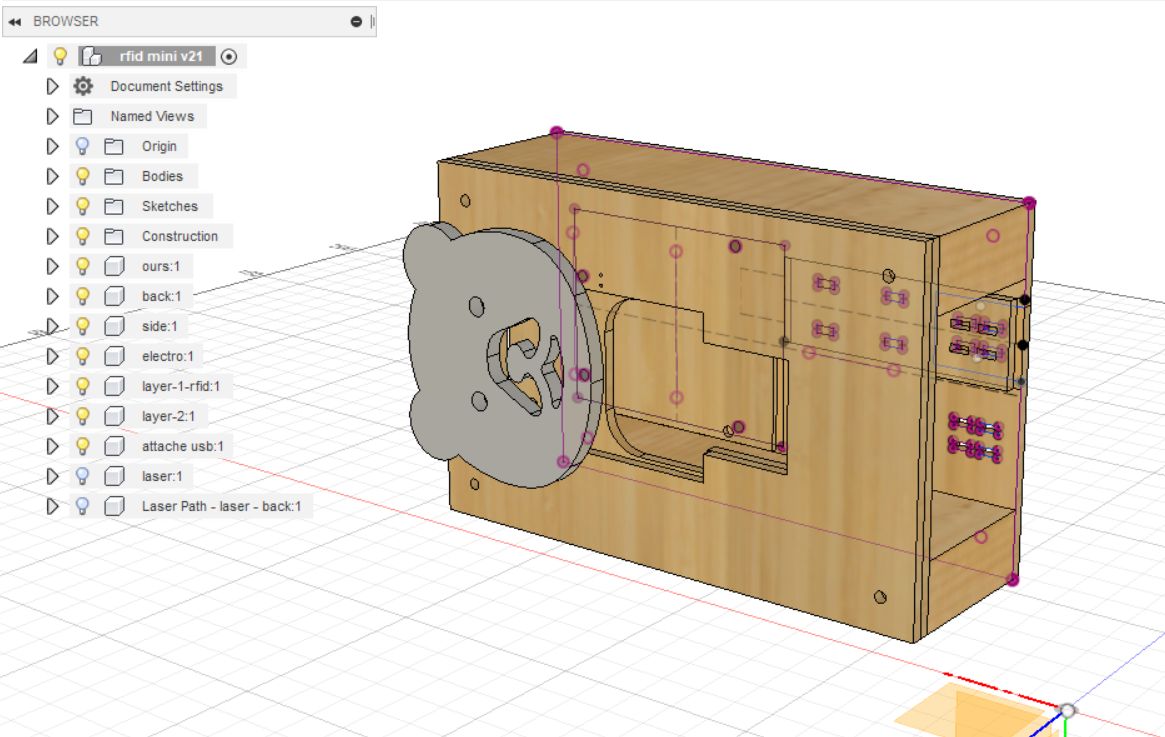Activate the rfid mini v21 radio button
Viewport: 1165px width, 737px height.
point(229,56)
